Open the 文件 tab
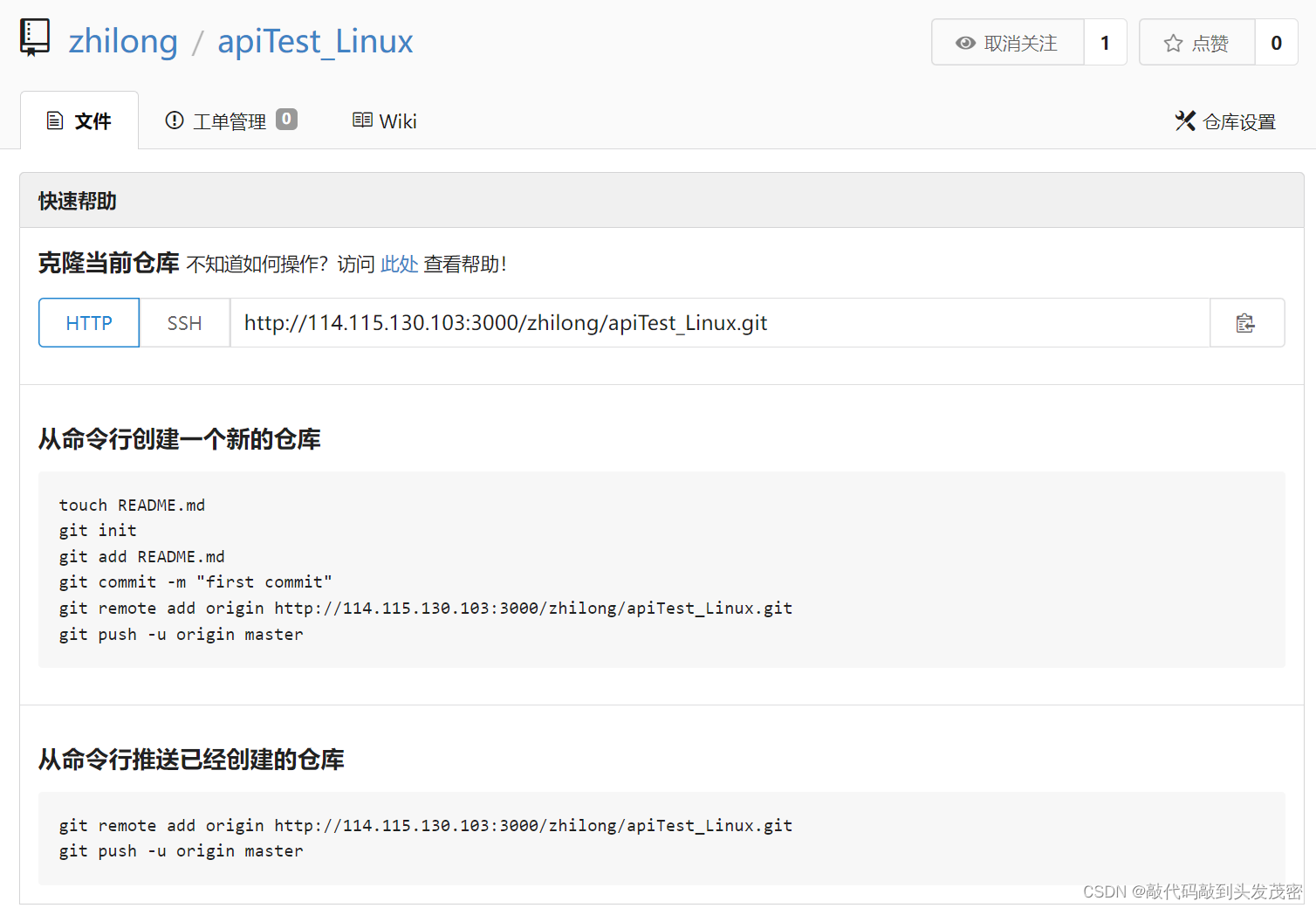This screenshot has width=1316, height=908. (x=79, y=121)
